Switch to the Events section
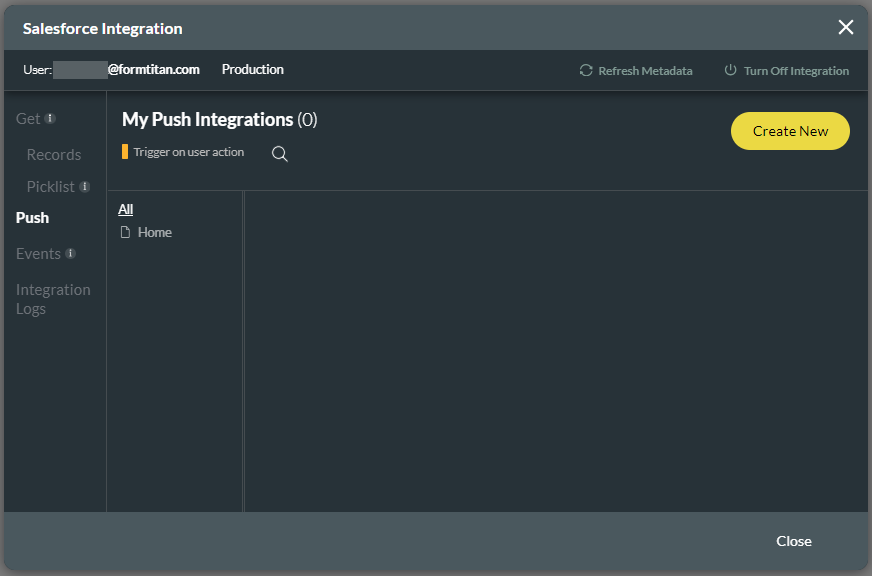 point(40,253)
